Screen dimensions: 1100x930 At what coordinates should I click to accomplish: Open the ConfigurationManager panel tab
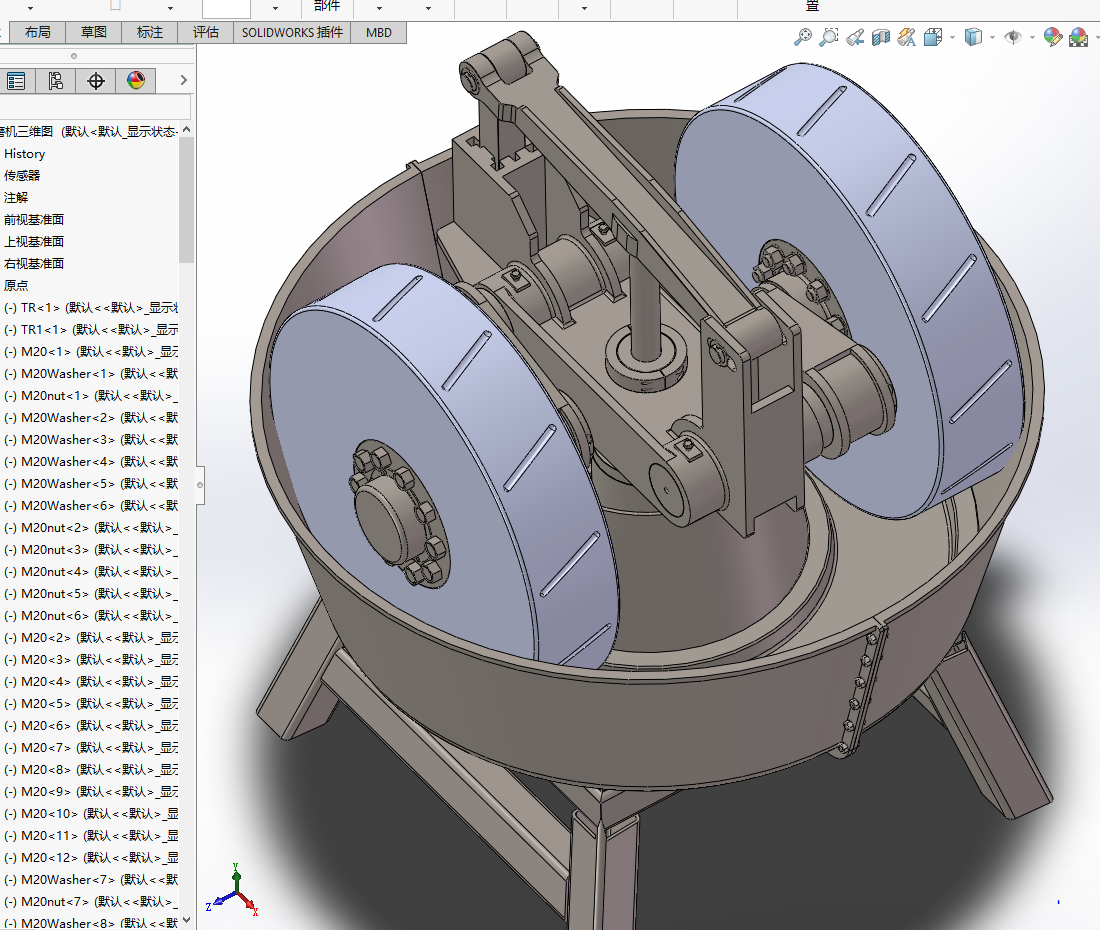point(55,81)
